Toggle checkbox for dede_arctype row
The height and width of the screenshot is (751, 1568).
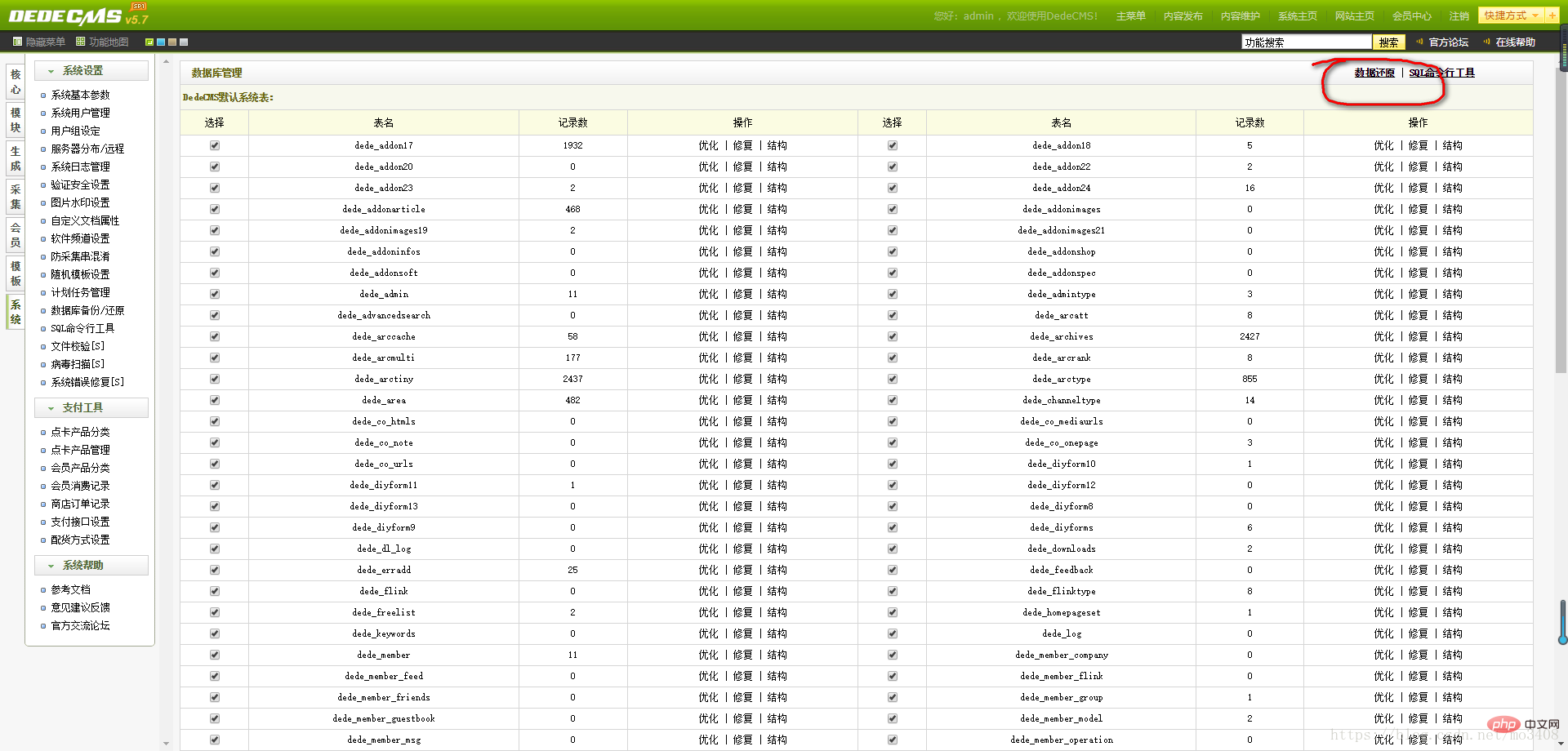pyautogui.click(x=893, y=379)
